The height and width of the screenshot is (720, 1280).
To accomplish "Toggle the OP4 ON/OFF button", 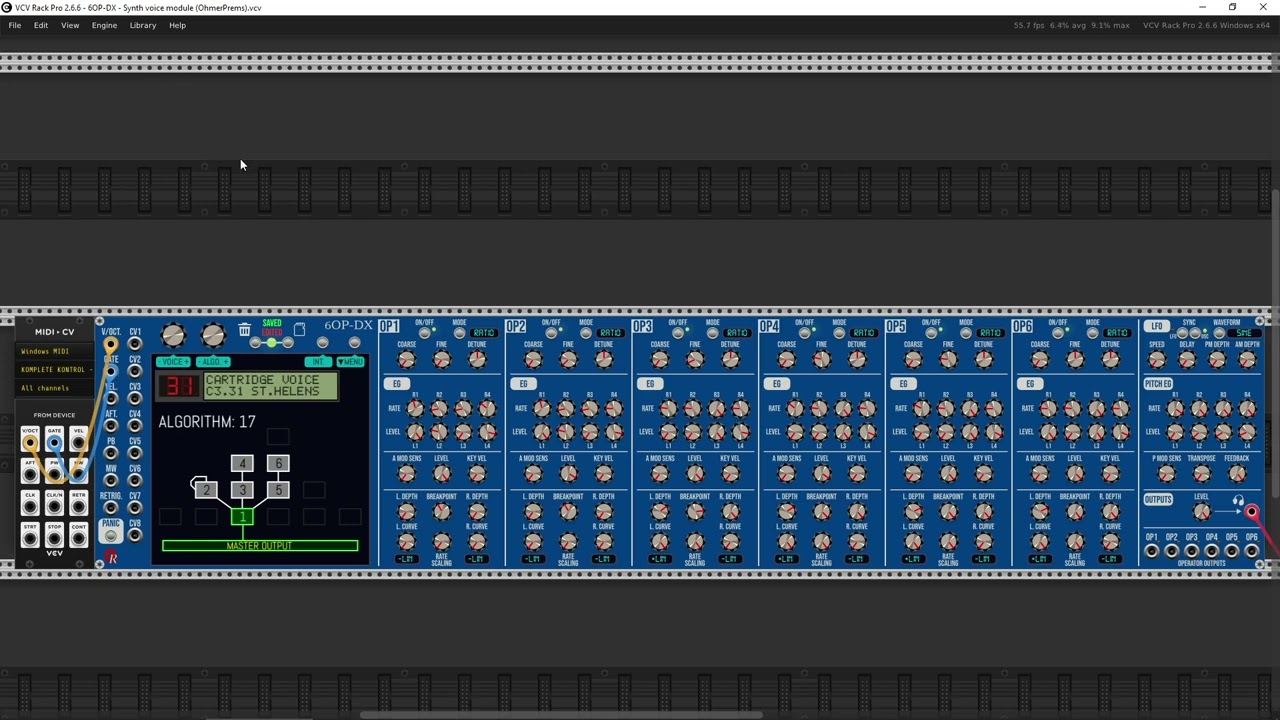I will (805, 333).
